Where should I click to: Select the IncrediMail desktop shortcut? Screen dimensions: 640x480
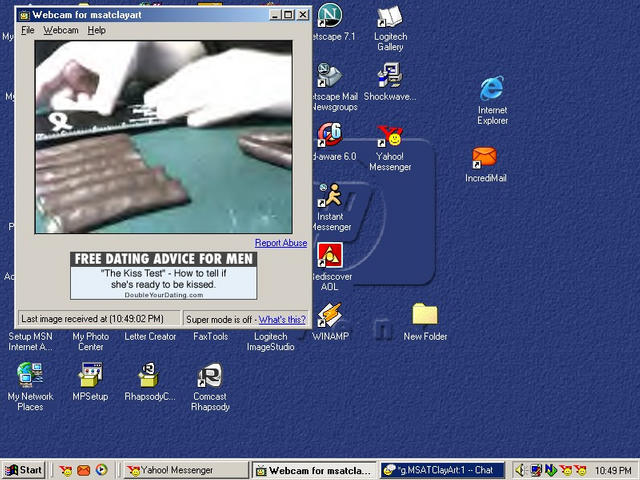[x=484, y=158]
